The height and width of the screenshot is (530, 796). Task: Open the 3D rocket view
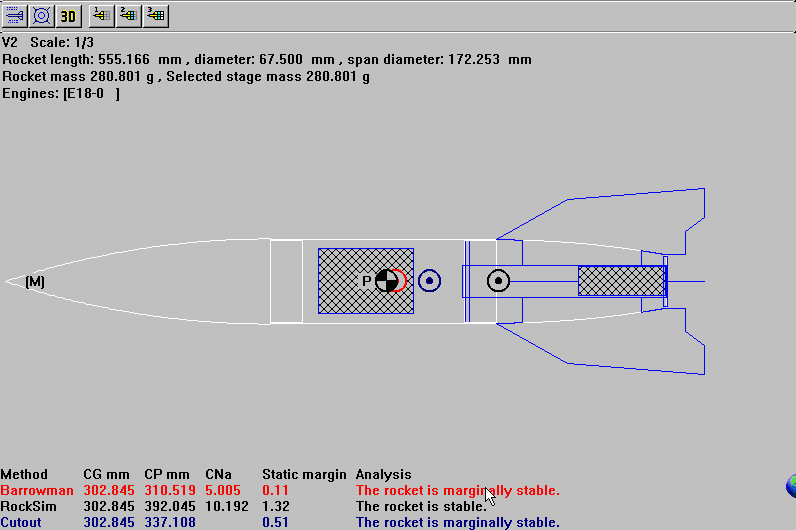[x=68, y=15]
